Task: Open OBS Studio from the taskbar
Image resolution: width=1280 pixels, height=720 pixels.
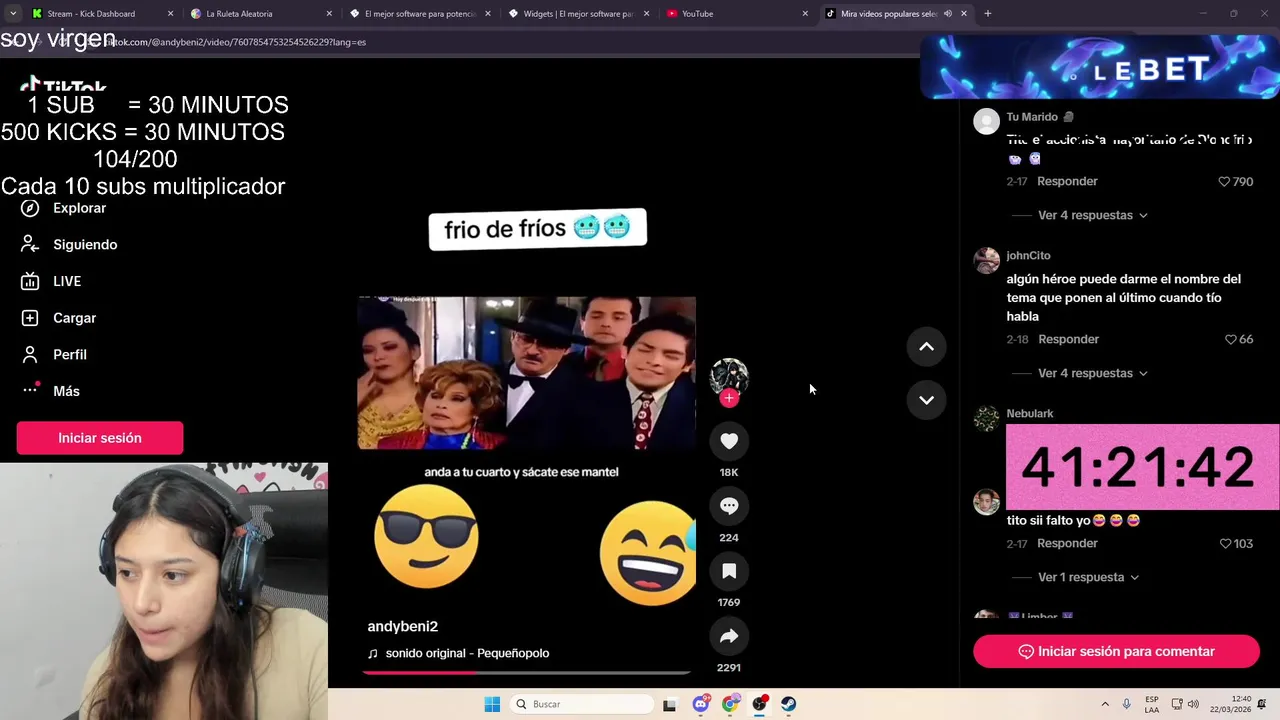Action: coord(760,704)
